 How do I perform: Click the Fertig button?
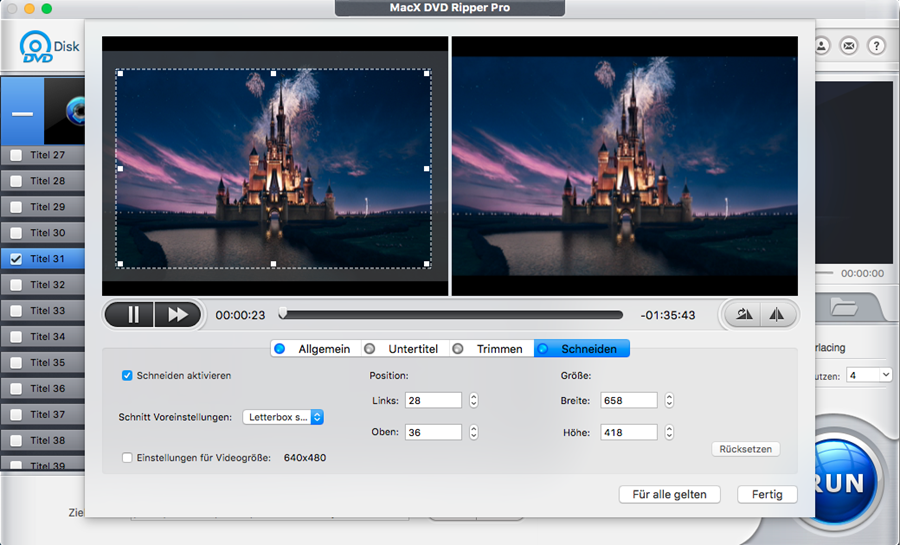[767, 495]
